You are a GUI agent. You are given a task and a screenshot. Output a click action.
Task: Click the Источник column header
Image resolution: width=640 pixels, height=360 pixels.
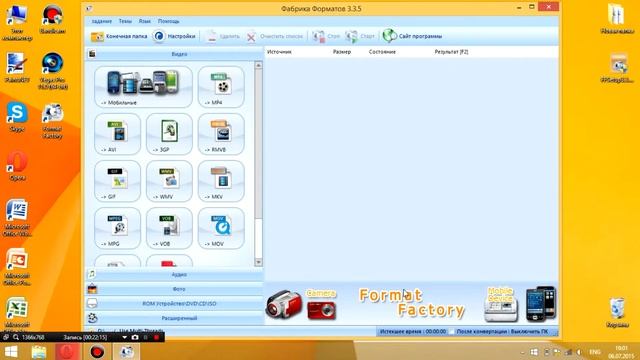pyautogui.click(x=279, y=52)
